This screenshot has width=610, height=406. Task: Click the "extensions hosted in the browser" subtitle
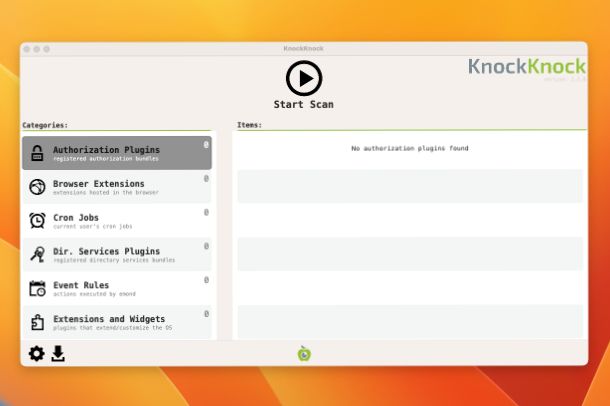106,192
